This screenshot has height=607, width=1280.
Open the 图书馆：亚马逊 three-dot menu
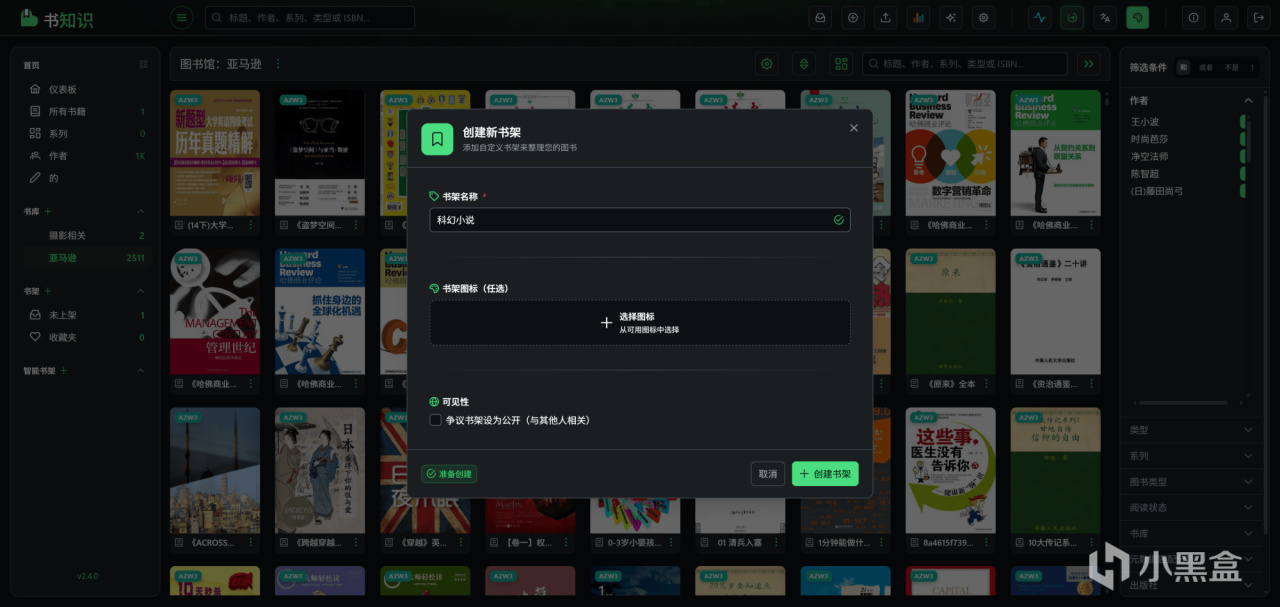point(278,64)
